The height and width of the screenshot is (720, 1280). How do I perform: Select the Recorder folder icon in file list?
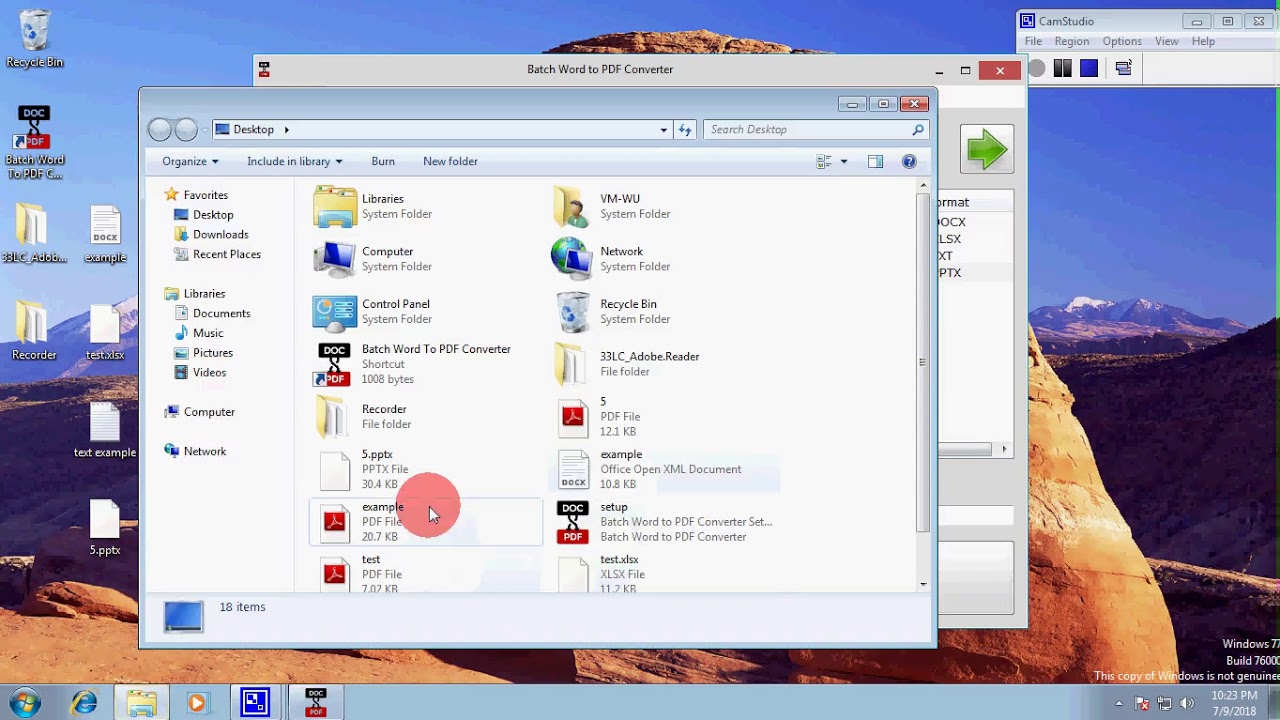334,416
